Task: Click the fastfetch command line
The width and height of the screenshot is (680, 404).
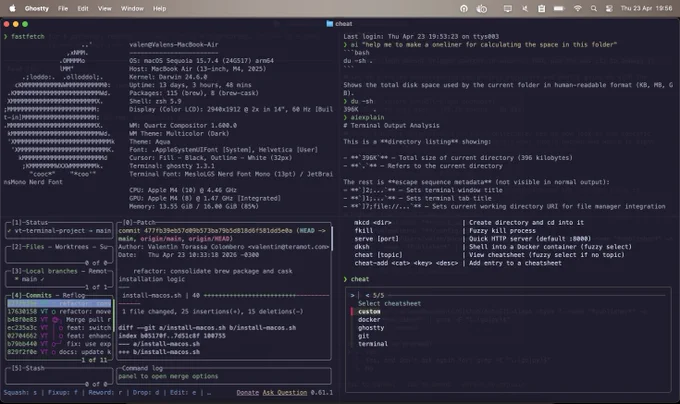Action: [x=24, y=36]
